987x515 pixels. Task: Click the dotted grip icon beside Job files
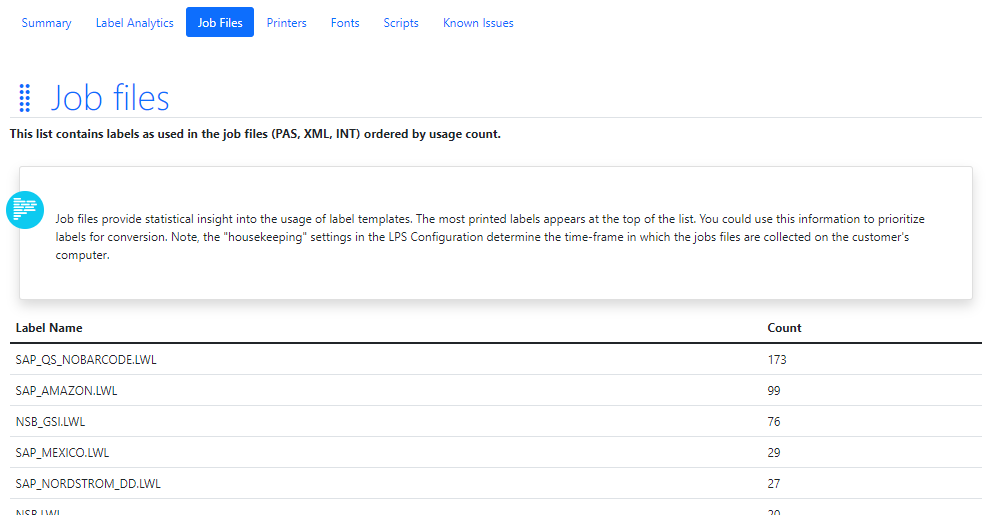pos(25,98)
